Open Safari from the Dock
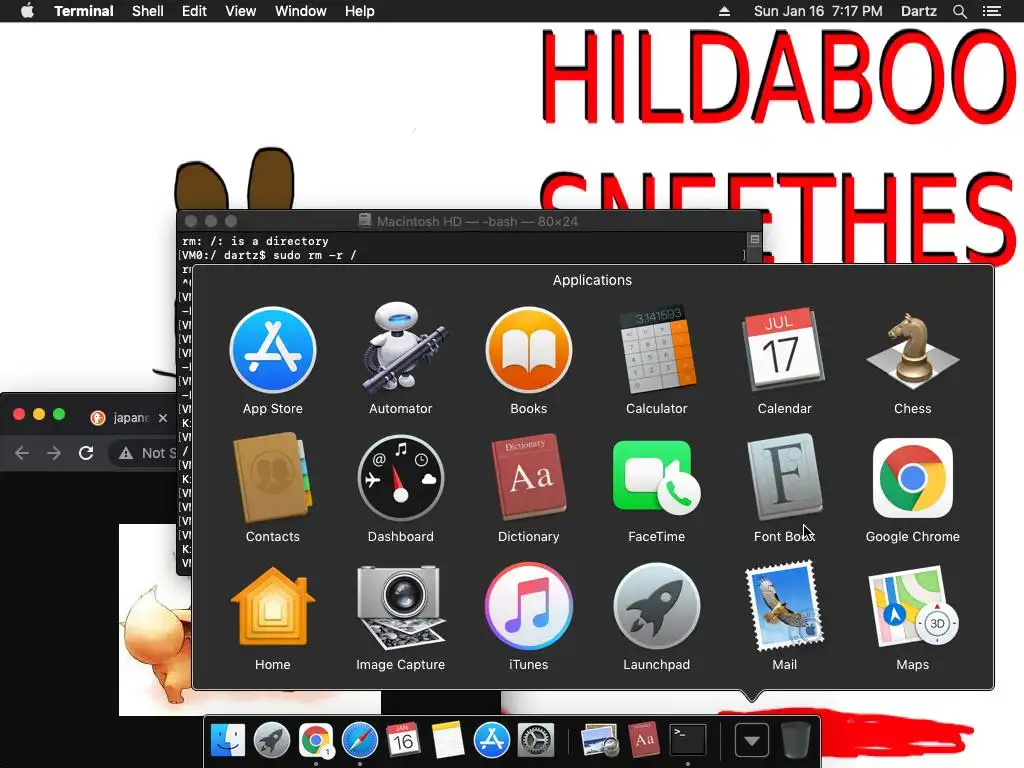The height and width of the screenshot is (768, 1024). 360,741
